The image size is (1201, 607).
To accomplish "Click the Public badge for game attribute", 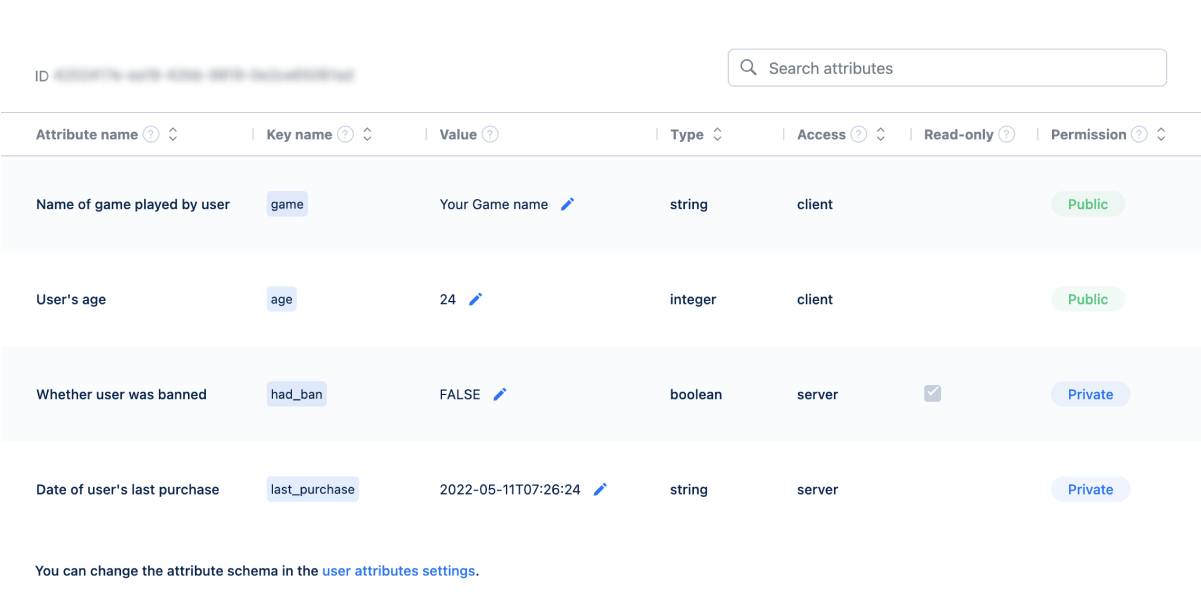I will (x=1087, y=204).
